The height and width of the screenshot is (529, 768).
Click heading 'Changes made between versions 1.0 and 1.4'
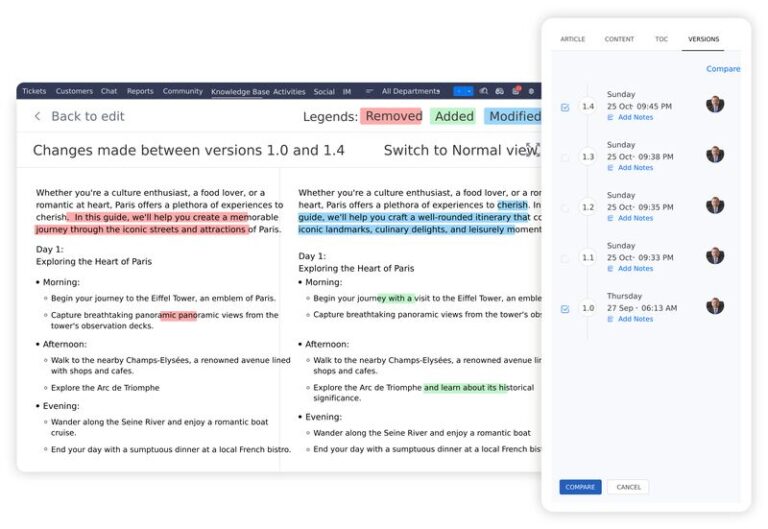tap(189, 150)
